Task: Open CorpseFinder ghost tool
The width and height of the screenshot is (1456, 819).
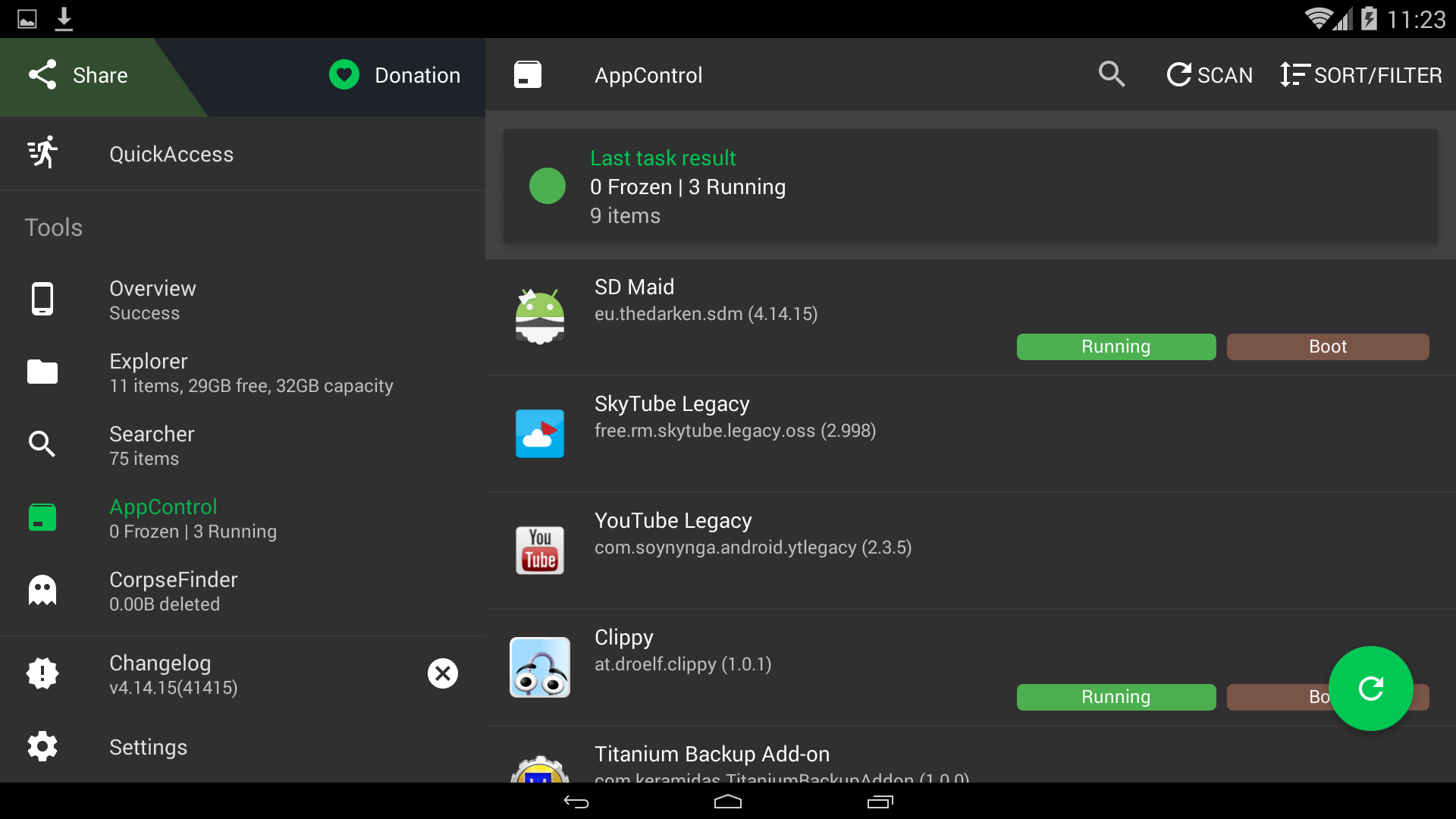Action: click(173, 591)
